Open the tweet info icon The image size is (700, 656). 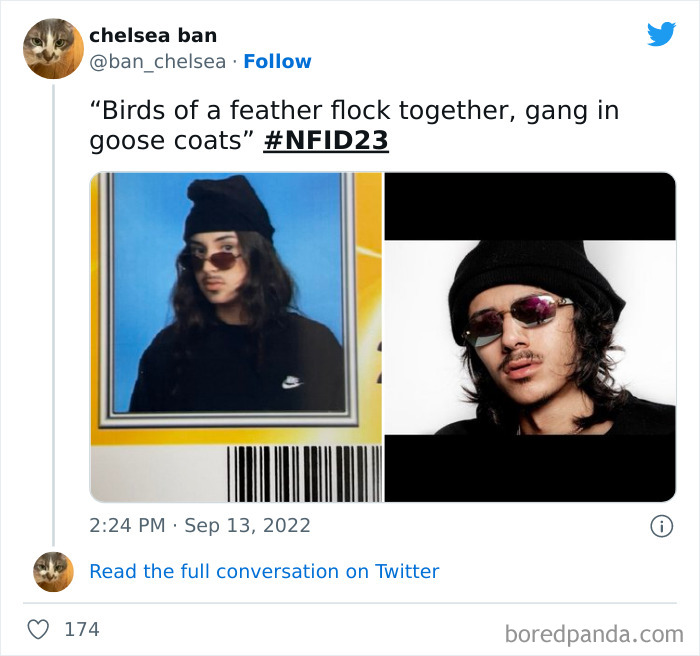tap(661, 526)
